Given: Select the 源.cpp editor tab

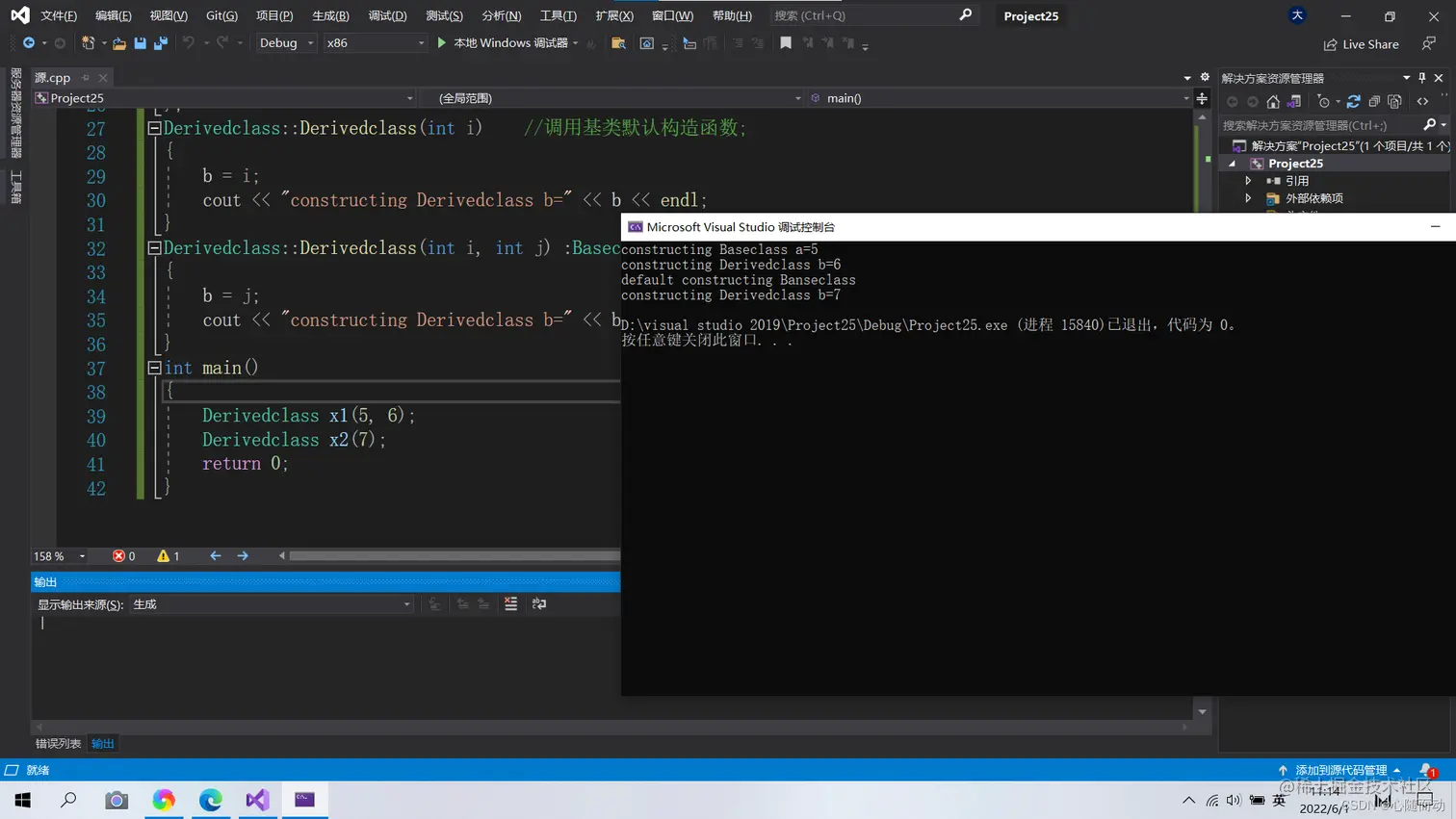Looking at the screenshot, I should (53, 78).
